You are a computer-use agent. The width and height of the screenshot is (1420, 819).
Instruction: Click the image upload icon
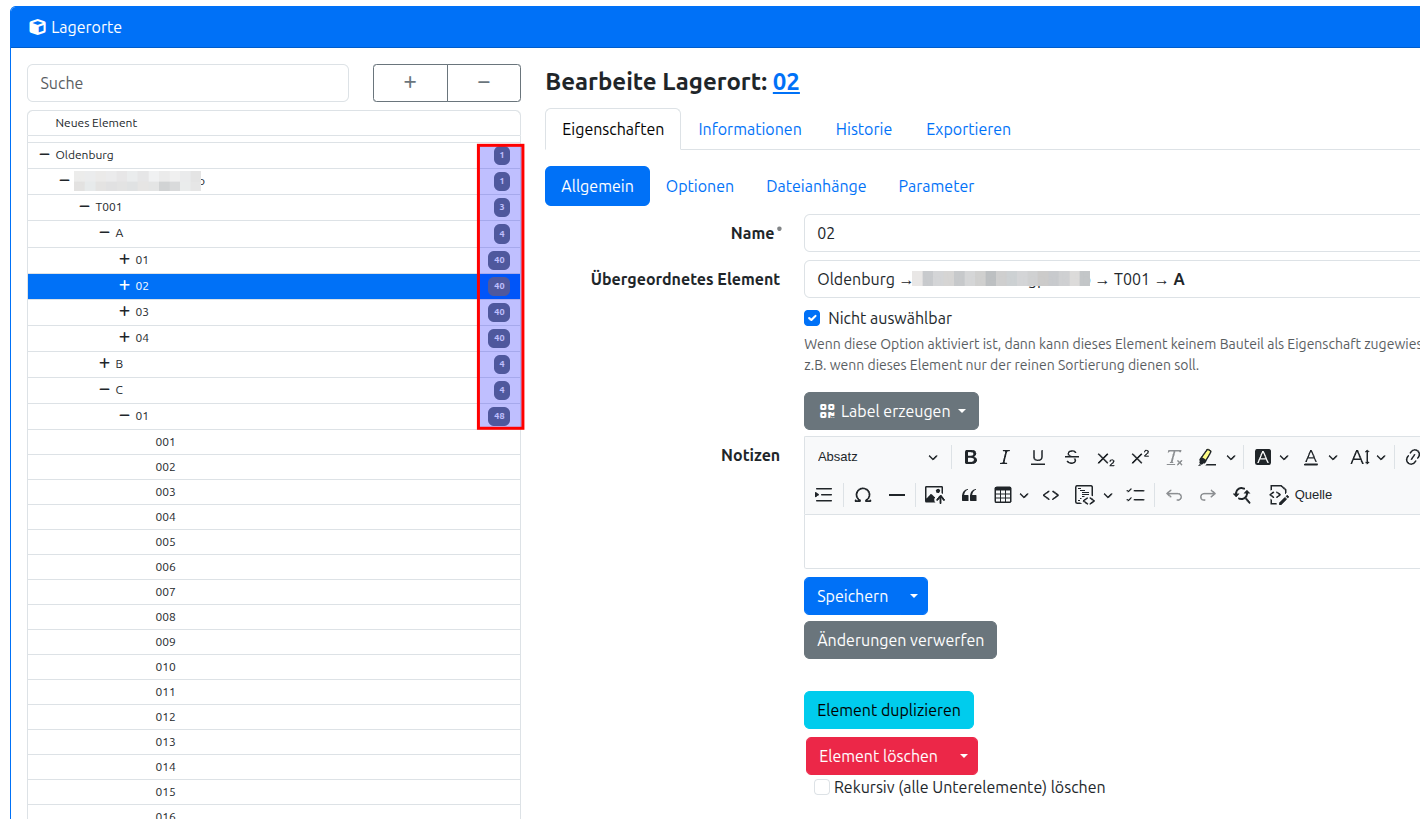point(934,495)
